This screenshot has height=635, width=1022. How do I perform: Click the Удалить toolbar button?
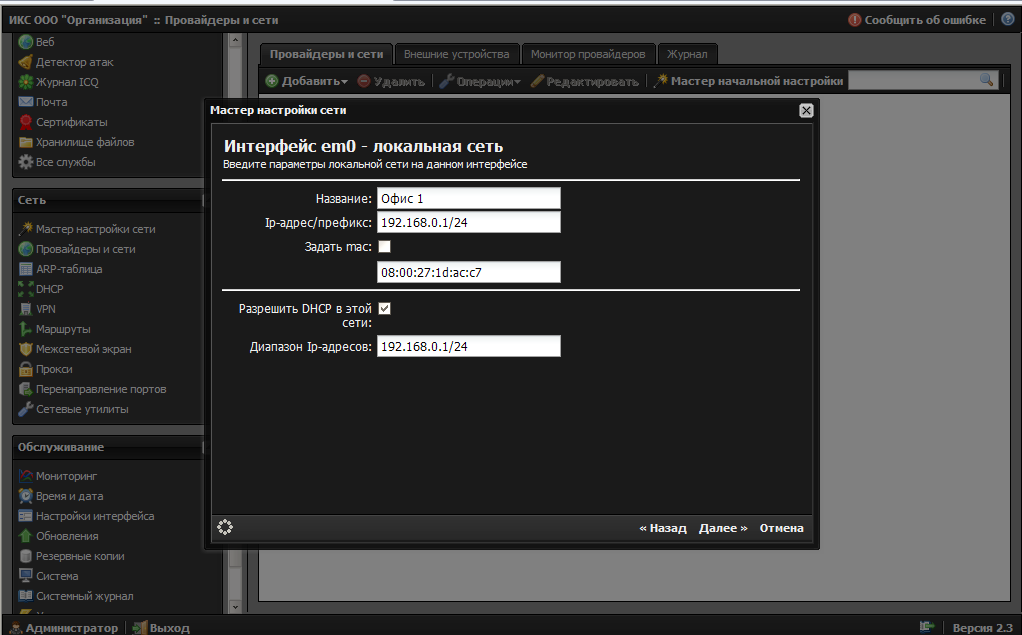391,81
